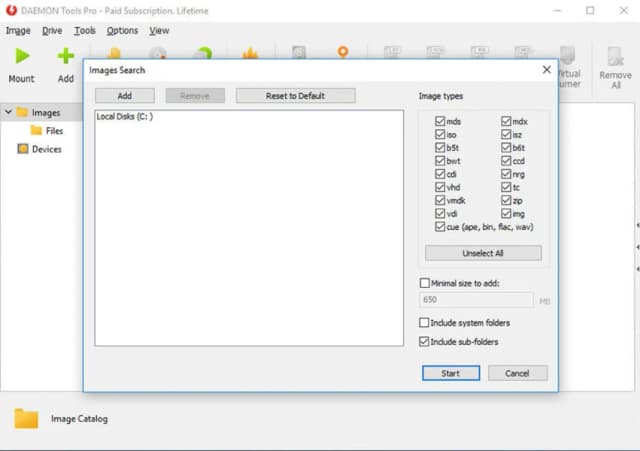This screenshot has height=451, width=640.
Task: Click the Remove All toolbar icon
Action: [616, 57]
